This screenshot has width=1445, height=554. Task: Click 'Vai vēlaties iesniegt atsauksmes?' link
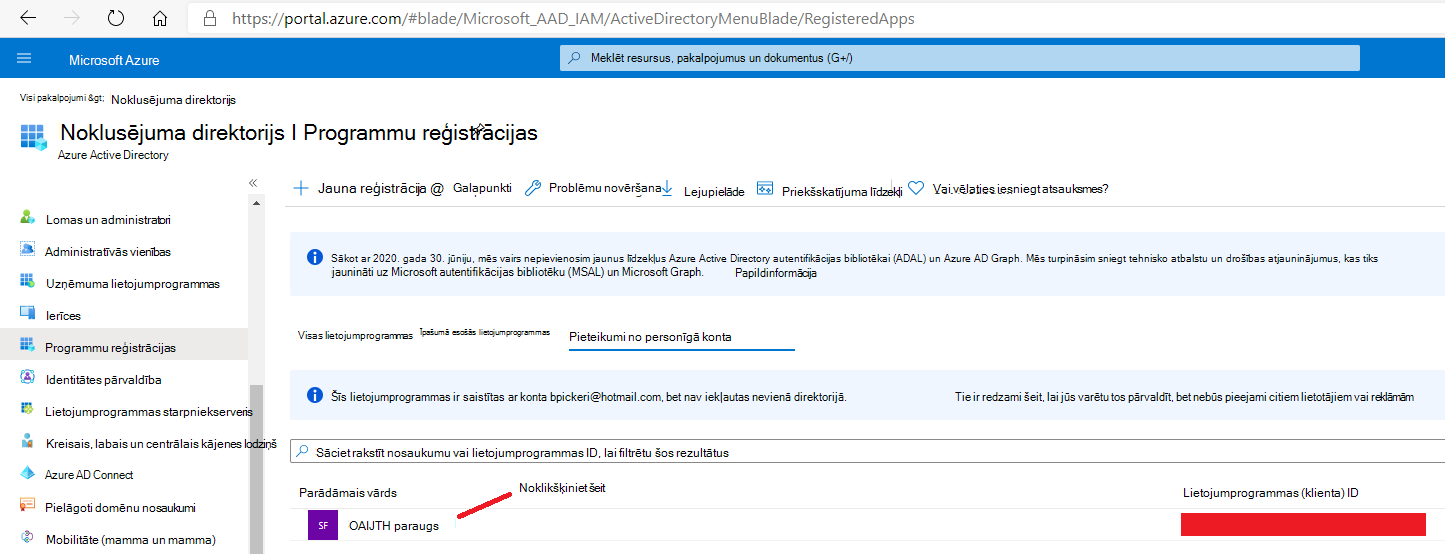pyautogui.click(x=1020, y=189)
